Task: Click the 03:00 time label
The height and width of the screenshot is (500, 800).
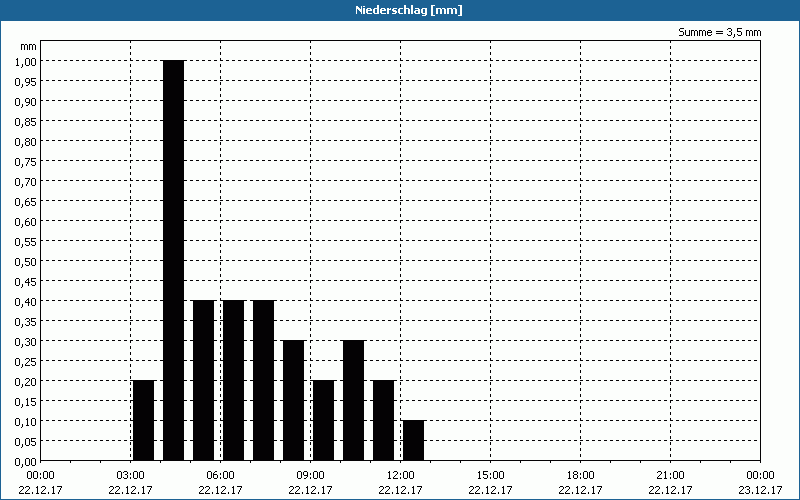Action: pyautogui.click(x=131, y=476)
